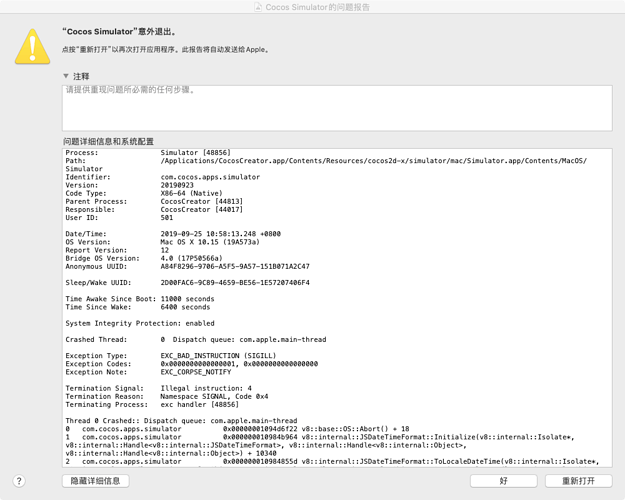Click the document icon in title bar
This screenshot has width=625, height=500.
pyautogui.click(x=258, y=7)
